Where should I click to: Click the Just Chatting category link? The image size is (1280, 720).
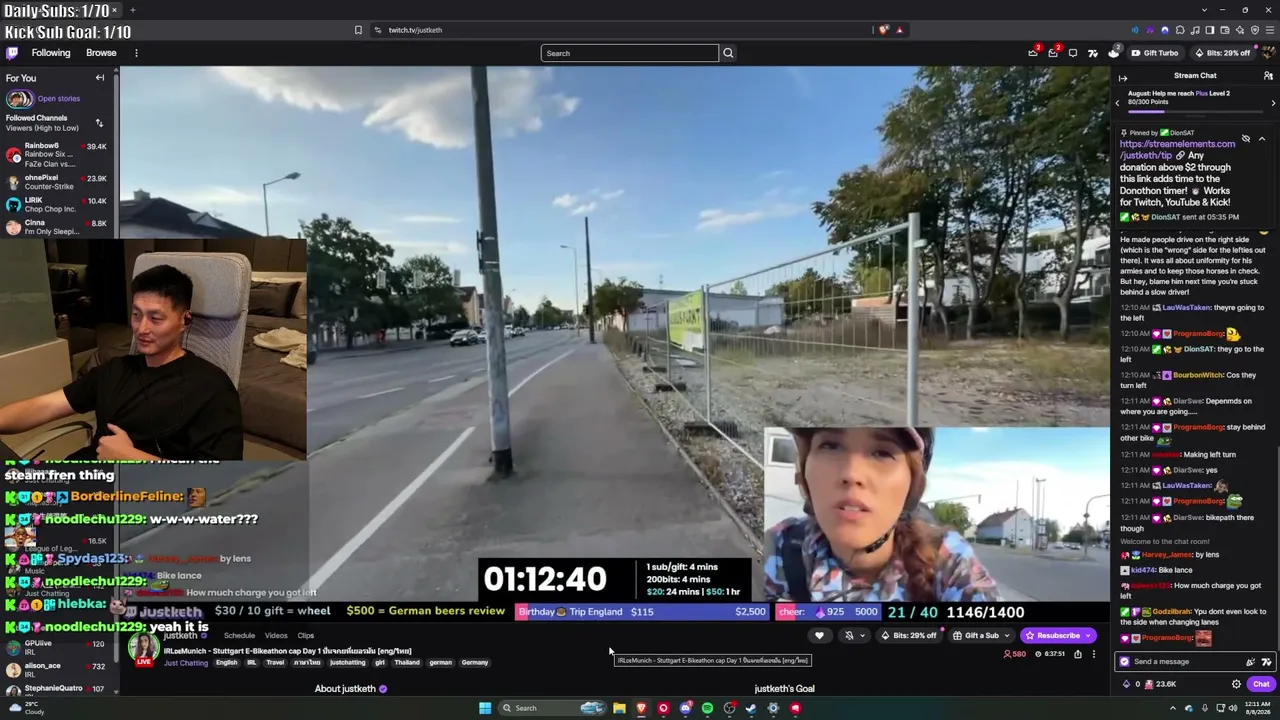(x=186, y=663)
